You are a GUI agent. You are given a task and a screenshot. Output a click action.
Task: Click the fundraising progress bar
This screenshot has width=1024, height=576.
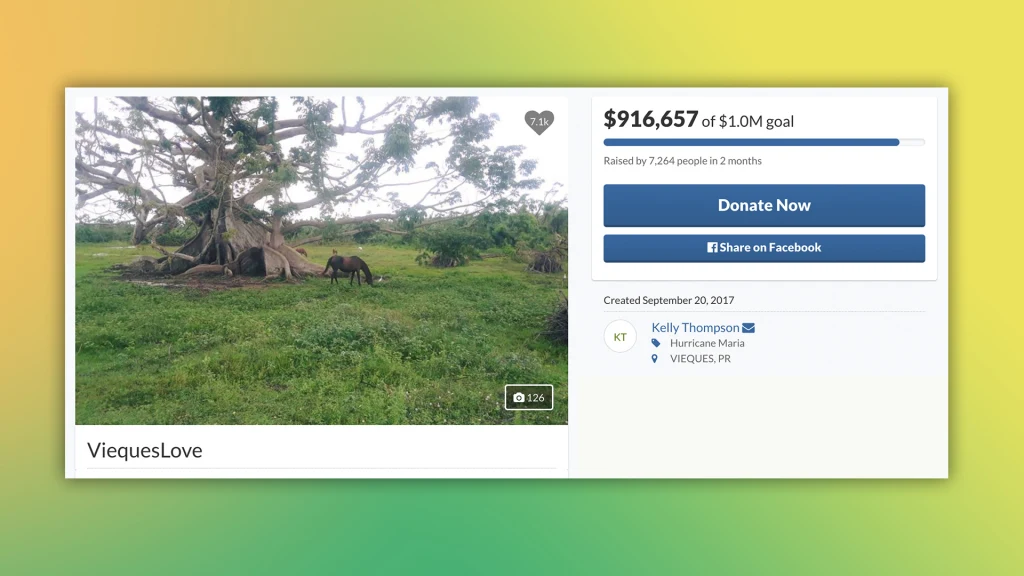pos(763,142)
